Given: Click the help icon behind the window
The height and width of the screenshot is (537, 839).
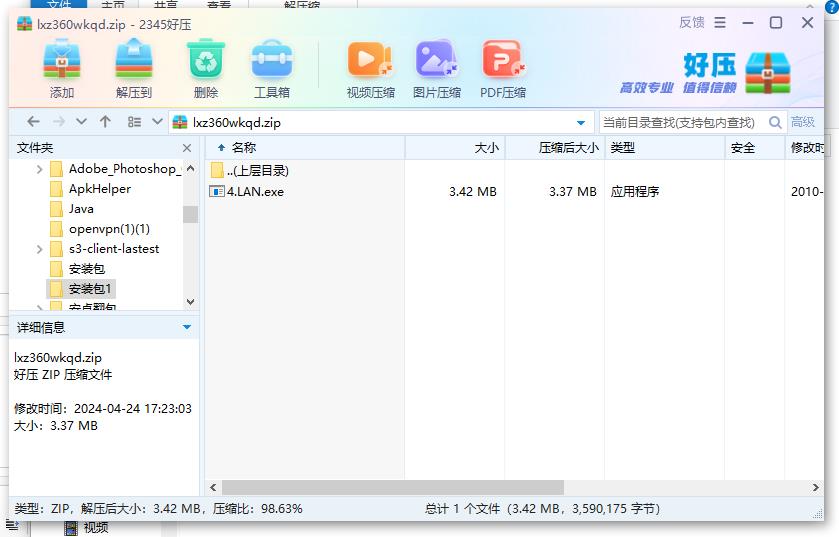Looking at the screenshot, I should 831,6.
